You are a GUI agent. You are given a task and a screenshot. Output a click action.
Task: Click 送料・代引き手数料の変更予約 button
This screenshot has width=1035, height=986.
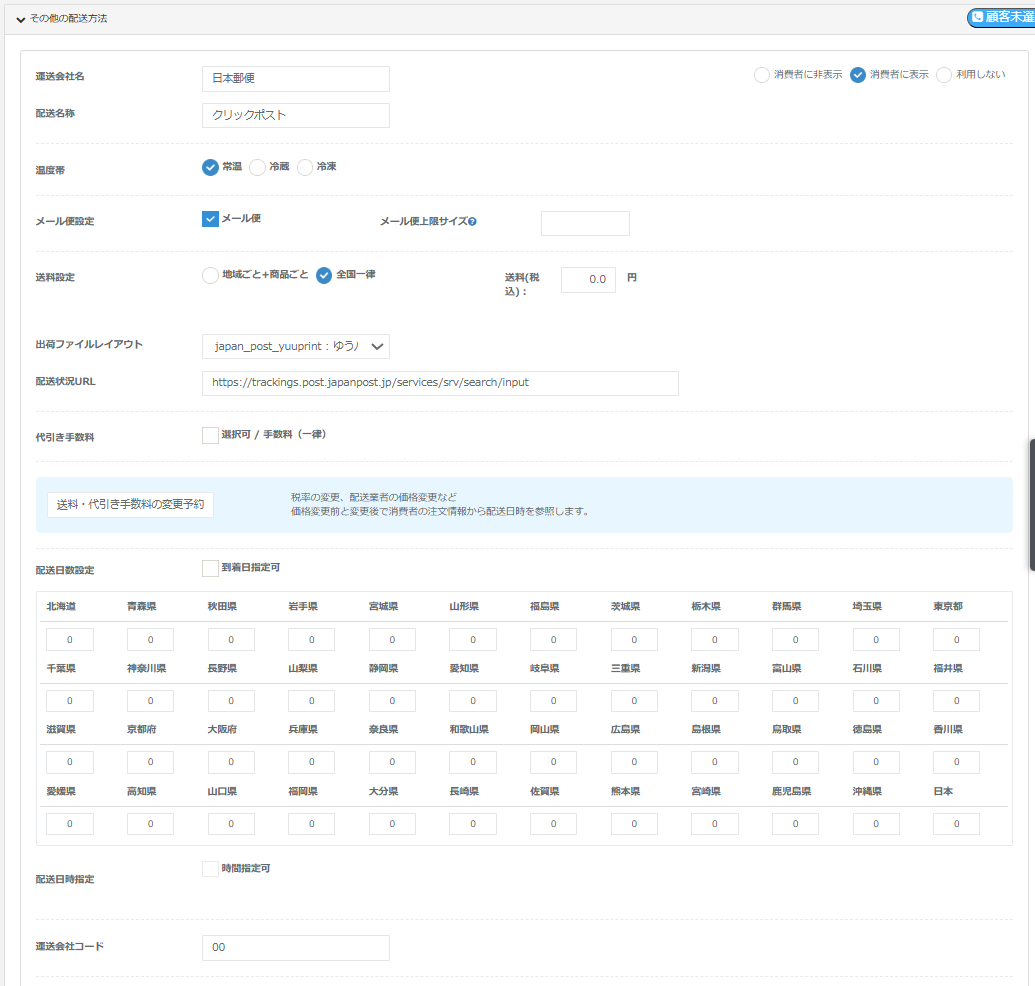(x=131, y=505)
